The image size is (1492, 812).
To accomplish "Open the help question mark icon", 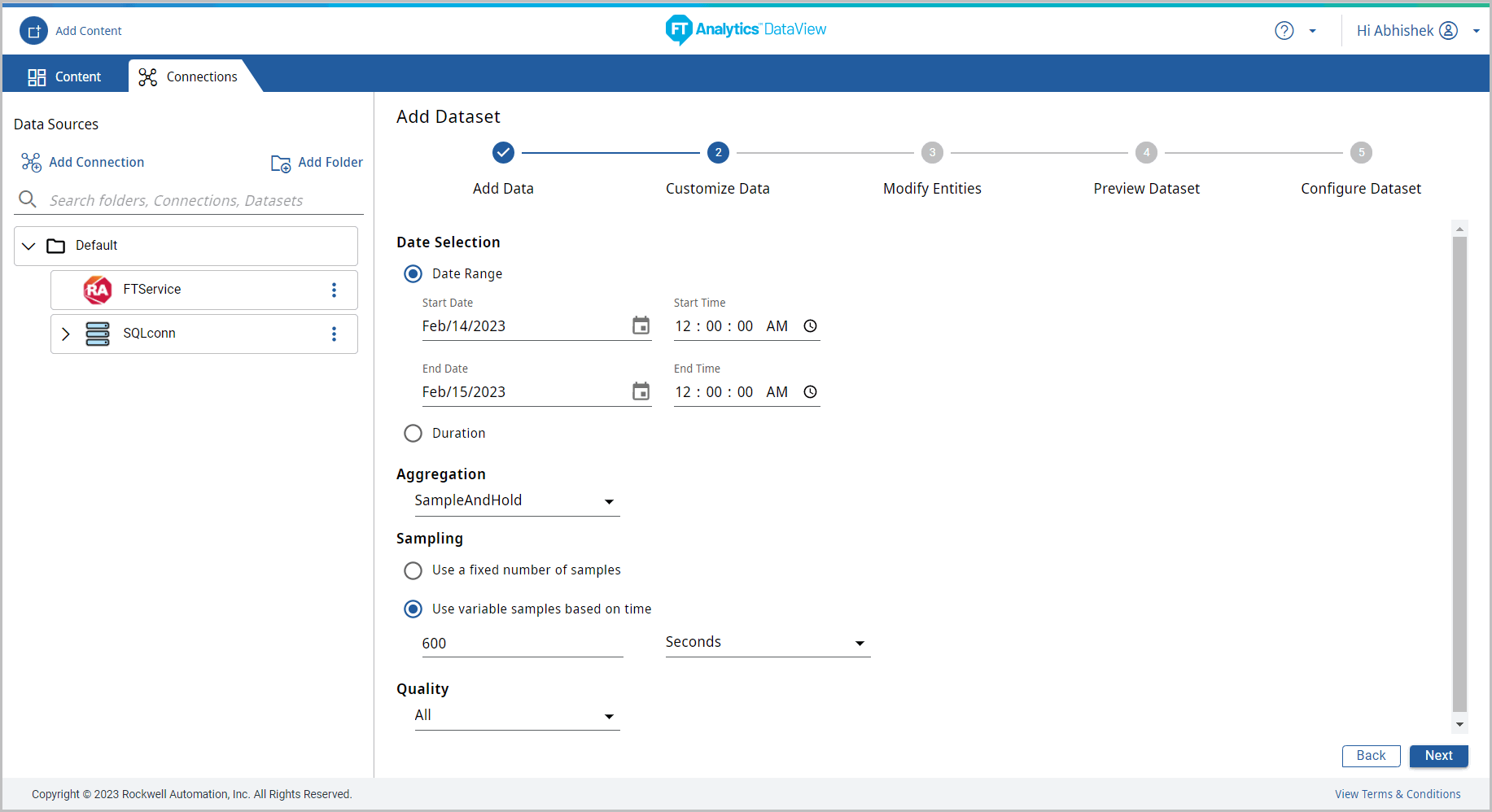I will click(1284, 31).
